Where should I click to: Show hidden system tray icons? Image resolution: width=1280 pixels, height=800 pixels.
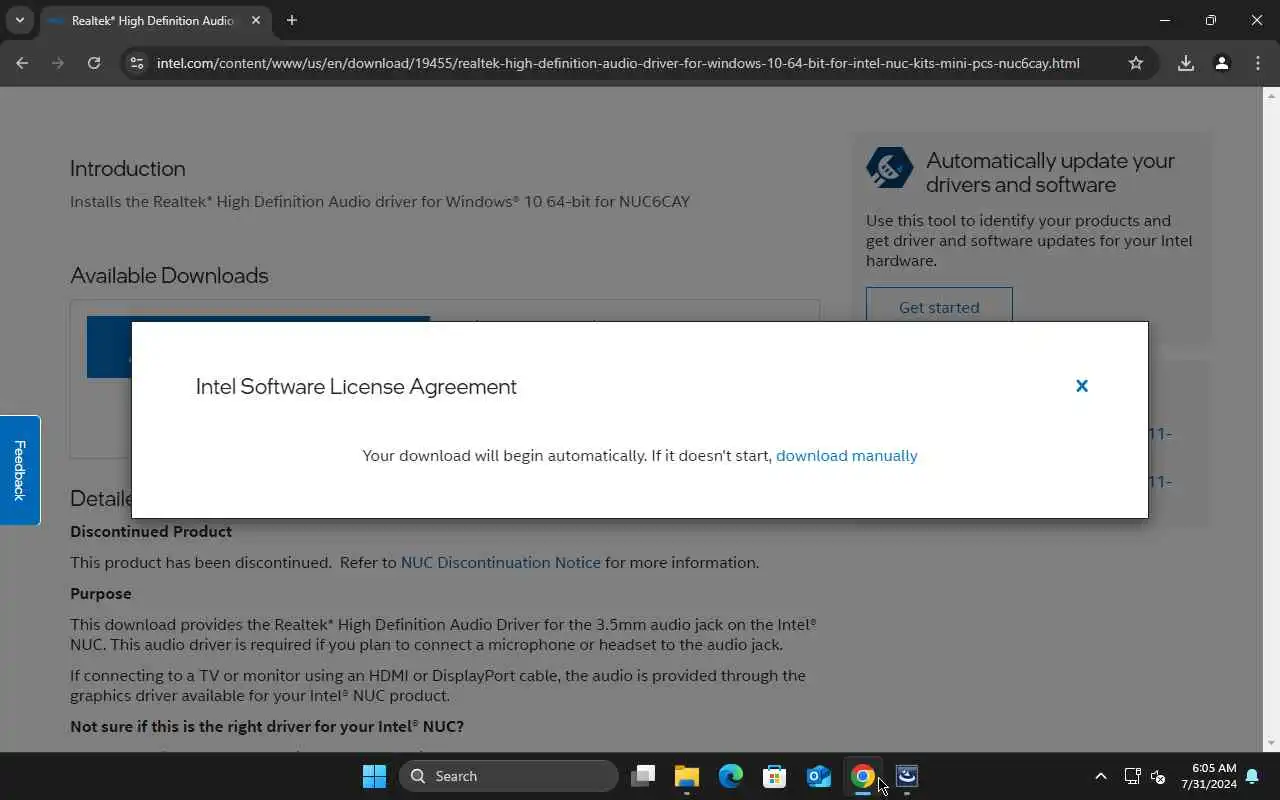(x=1101, y=776)
